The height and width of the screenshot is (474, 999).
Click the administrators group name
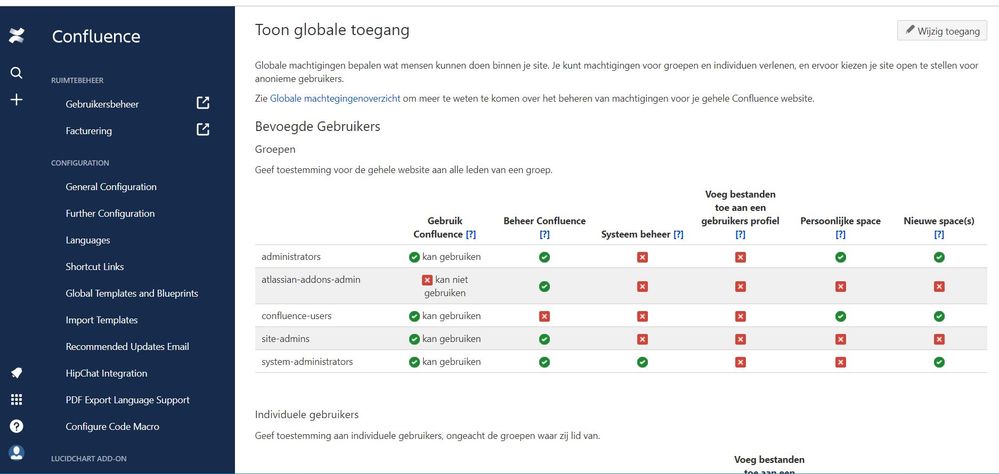(291, 257)
